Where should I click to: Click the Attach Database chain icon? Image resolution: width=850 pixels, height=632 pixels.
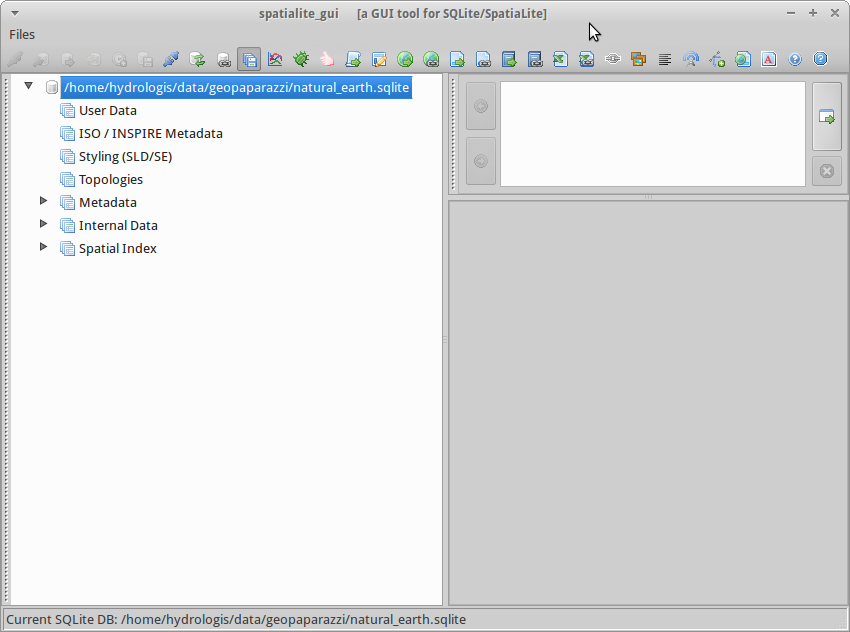pos(223,59)
